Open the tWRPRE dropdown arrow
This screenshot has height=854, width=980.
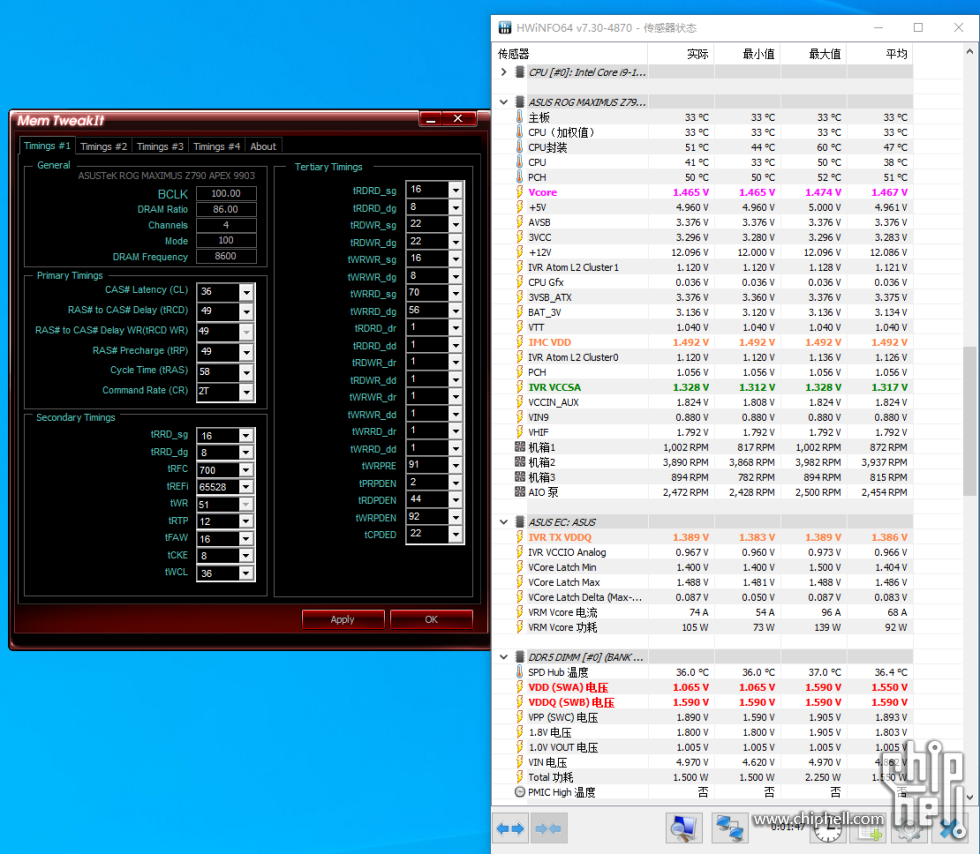point(456,465)
